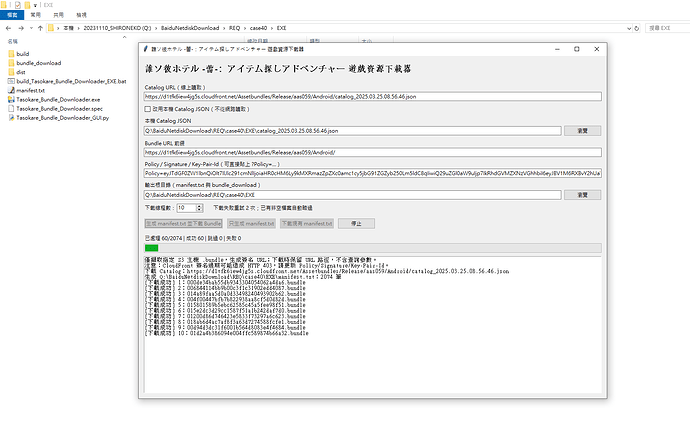Click quick access new folder icon in title bar
Viewport: 690px width, 423px height.
[27, 5]
